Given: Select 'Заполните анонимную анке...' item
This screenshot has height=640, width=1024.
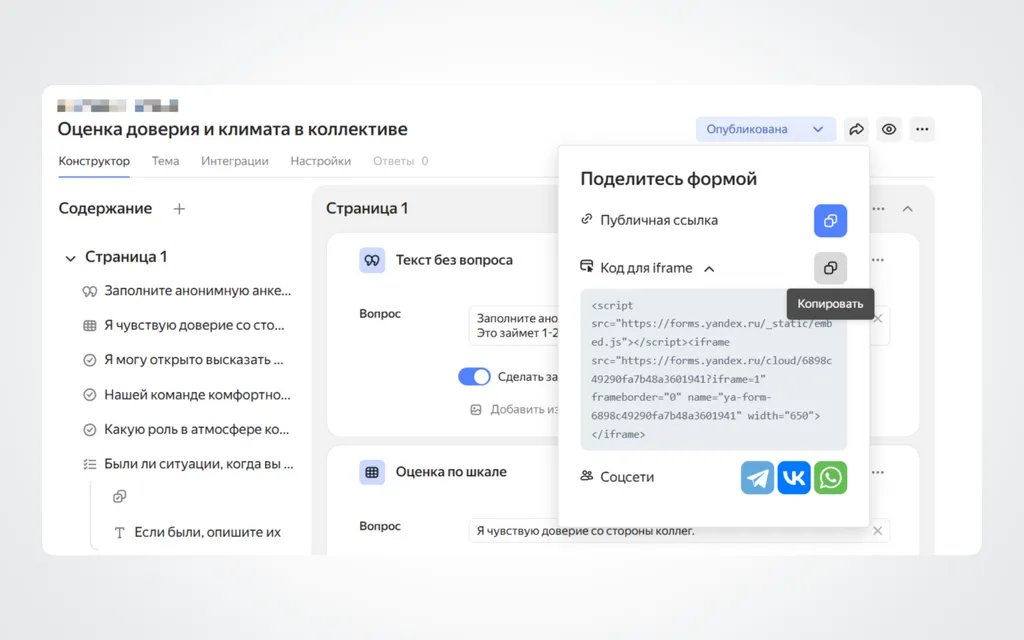Looking at the screenshot, I should click(x=186, y=291).
